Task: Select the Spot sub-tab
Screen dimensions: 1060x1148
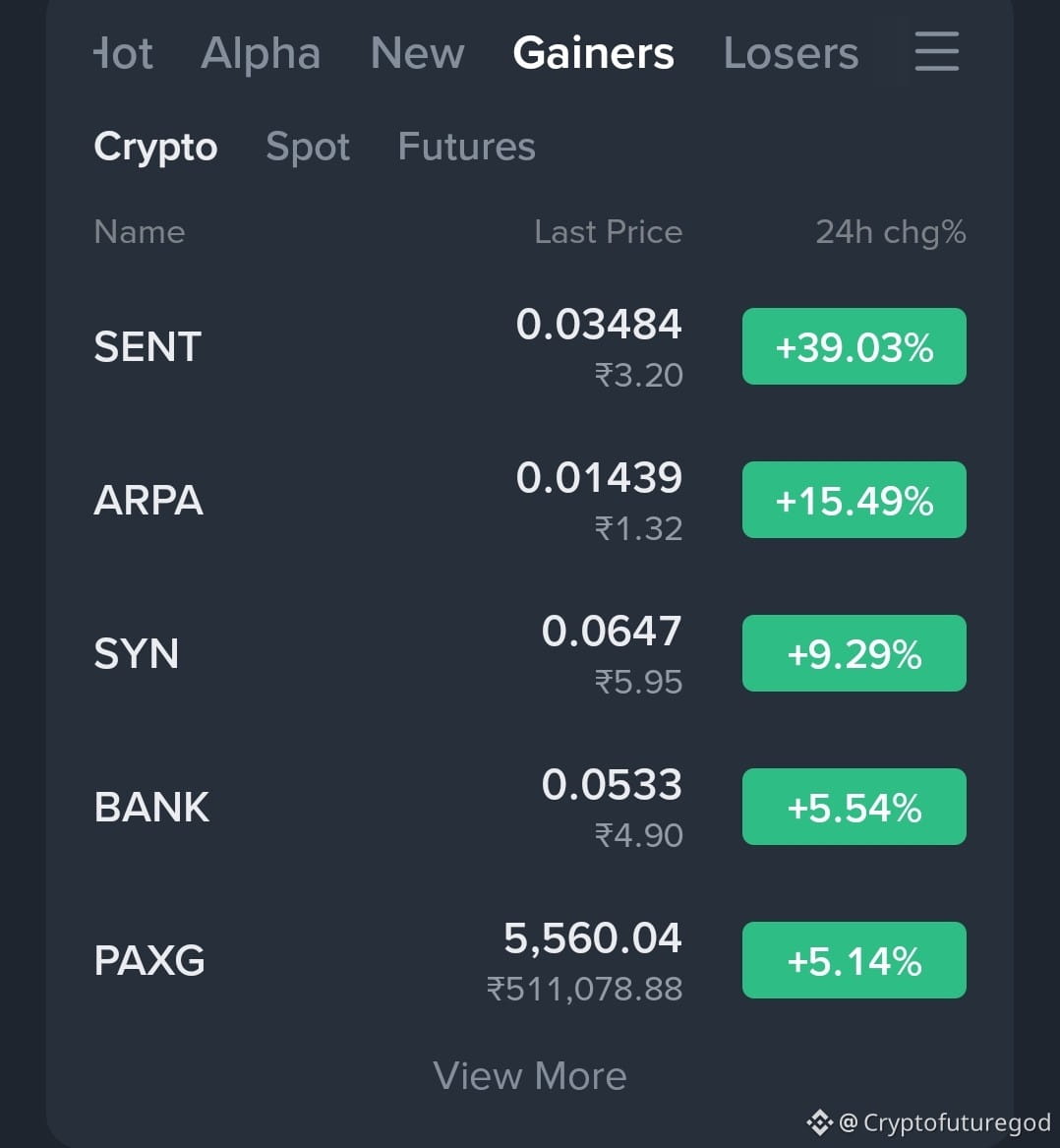Action: [x=308, y=147]
